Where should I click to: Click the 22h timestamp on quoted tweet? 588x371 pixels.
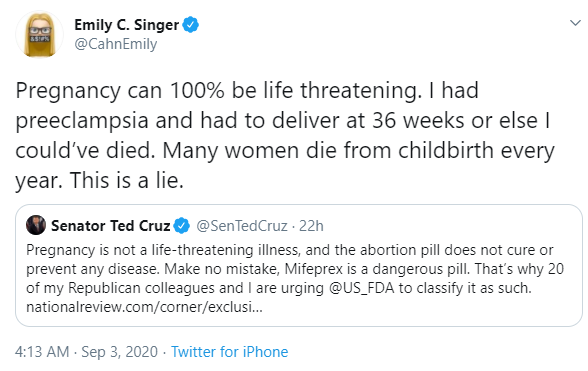click(x=311, y=226)
